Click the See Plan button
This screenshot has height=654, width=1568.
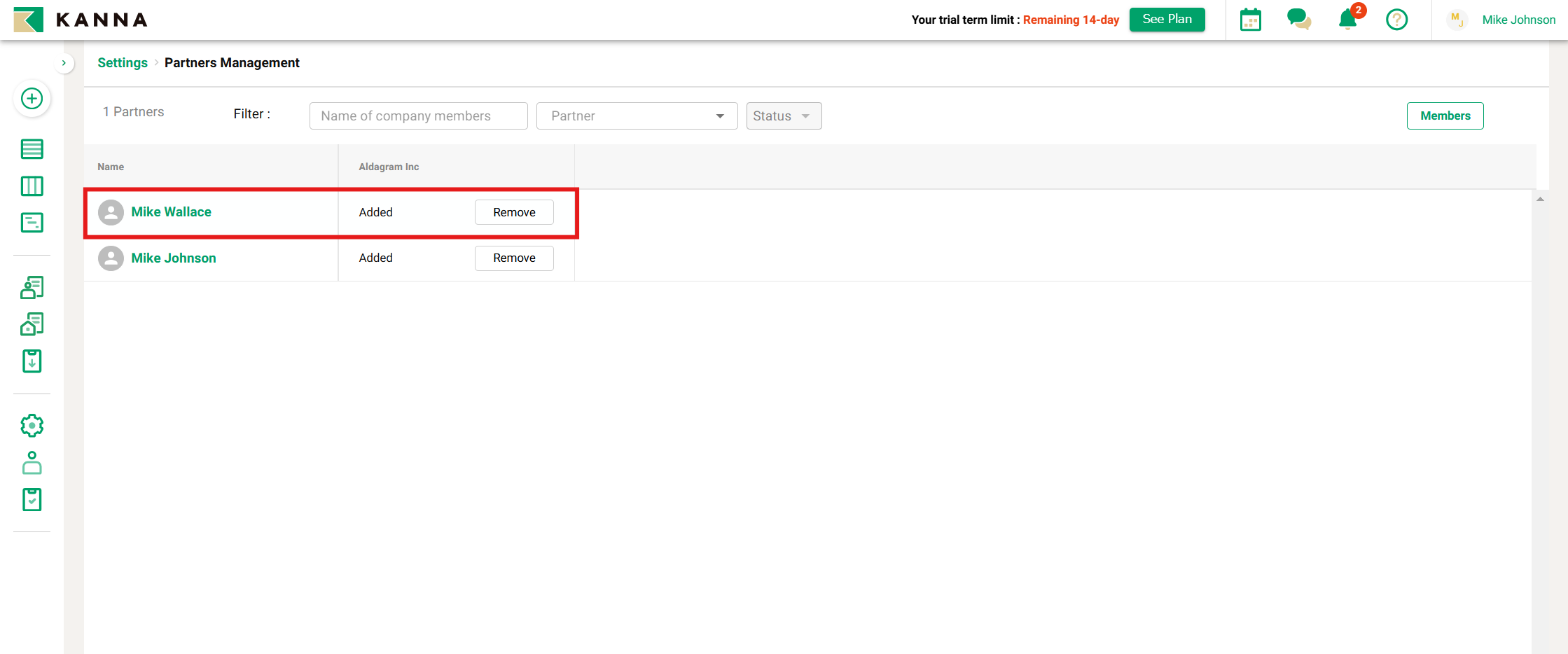tap(1167, 20)
